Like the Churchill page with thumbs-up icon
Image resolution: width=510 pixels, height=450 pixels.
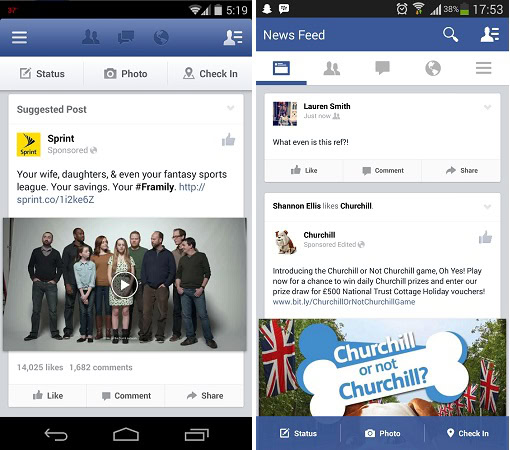(485, 237)
